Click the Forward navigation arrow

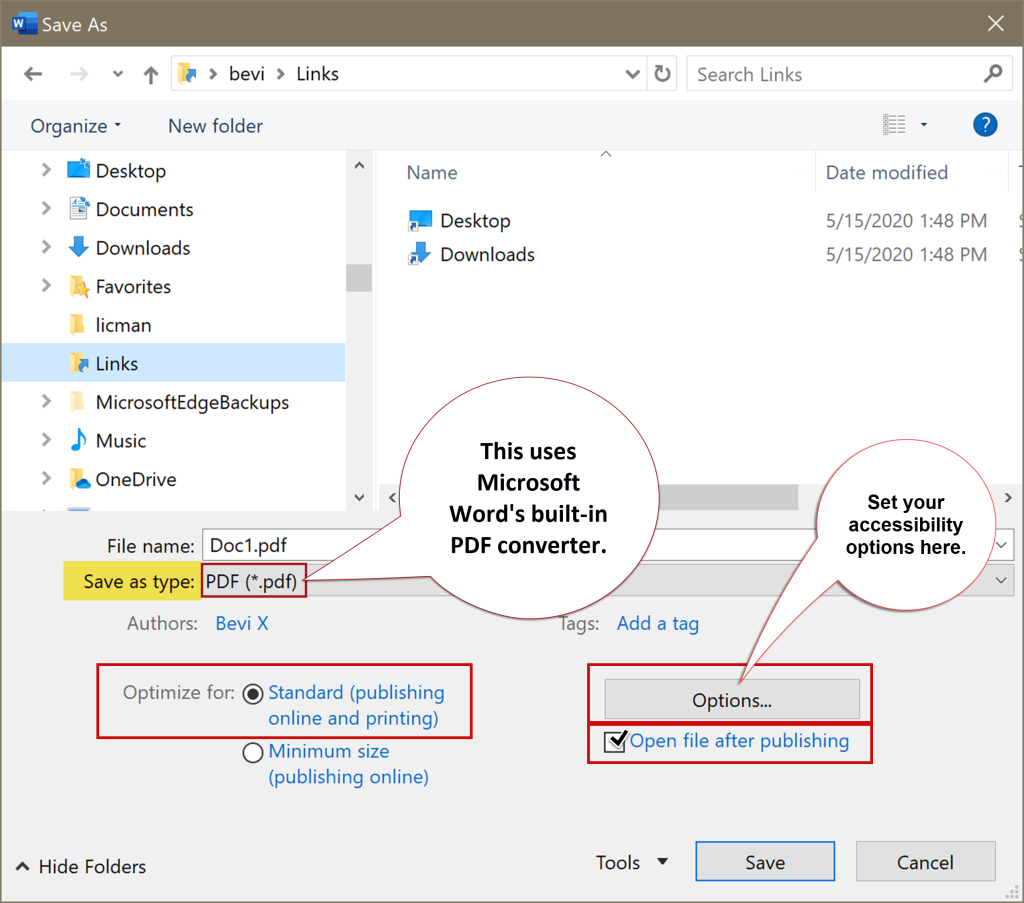tap(79, 74)
